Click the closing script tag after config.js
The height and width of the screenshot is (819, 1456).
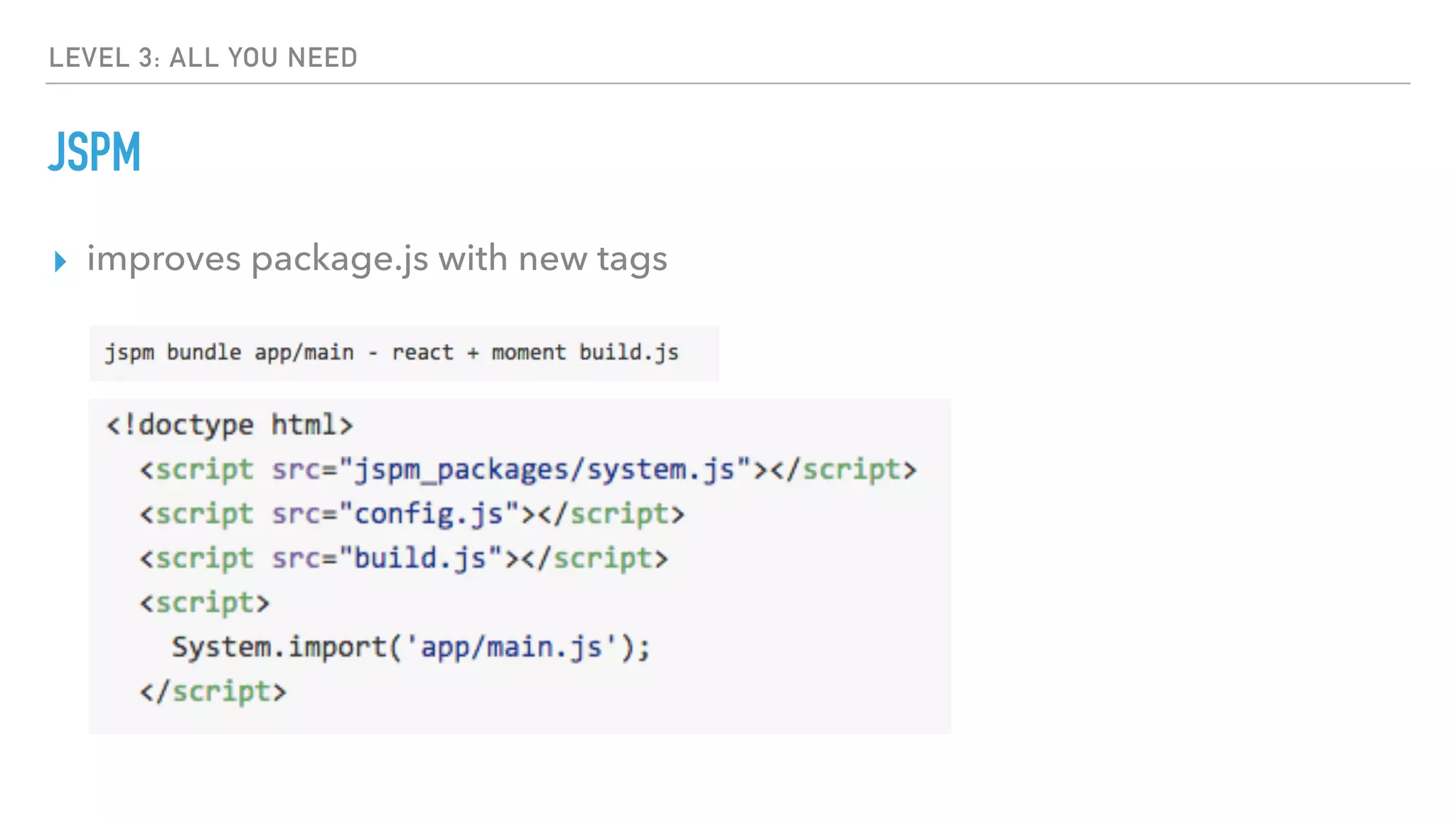[611, 514]
